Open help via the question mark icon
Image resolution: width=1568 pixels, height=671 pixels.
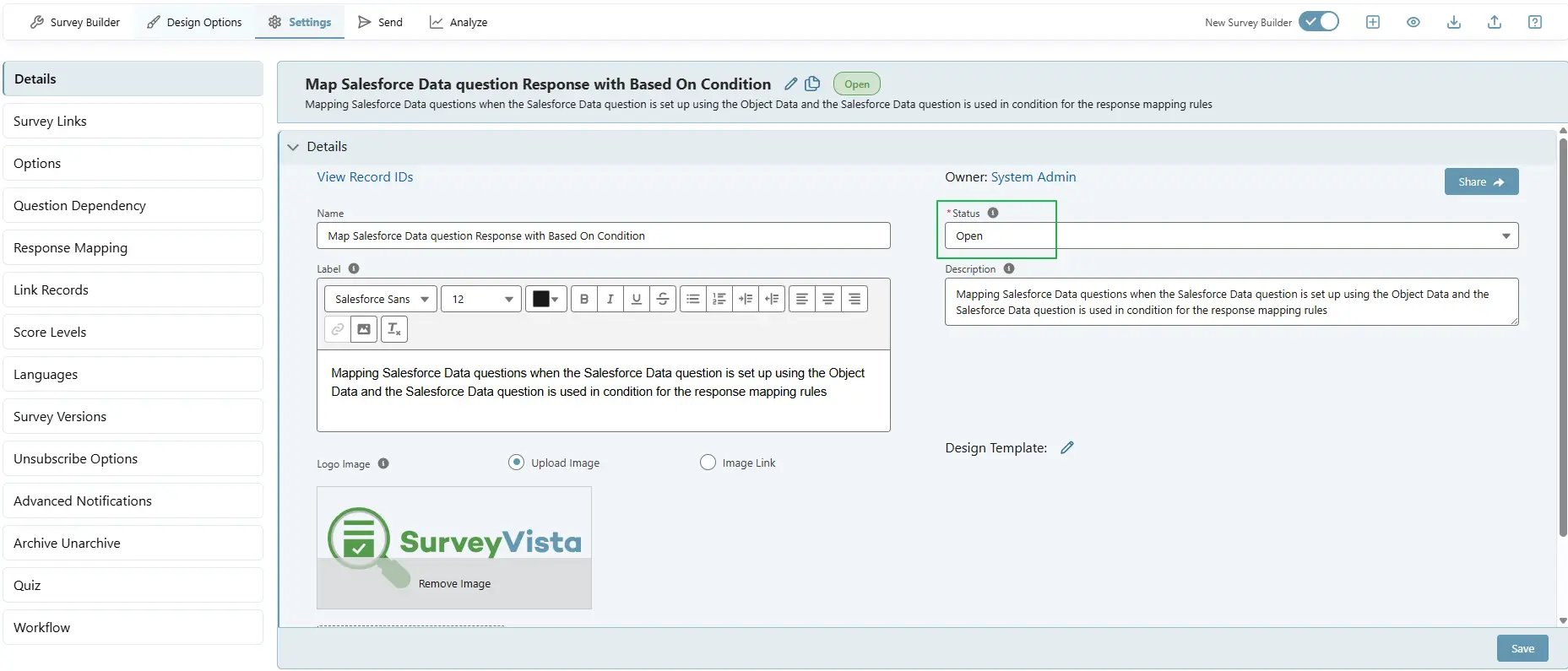click(x=1535, y=22)
